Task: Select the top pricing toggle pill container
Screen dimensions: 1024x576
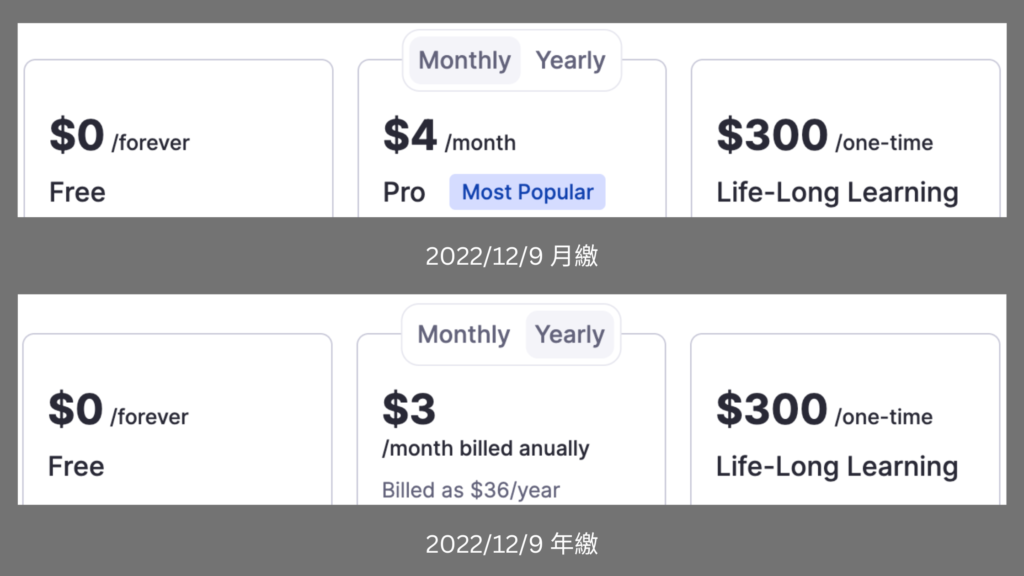Action: click(x=511, y=60)
